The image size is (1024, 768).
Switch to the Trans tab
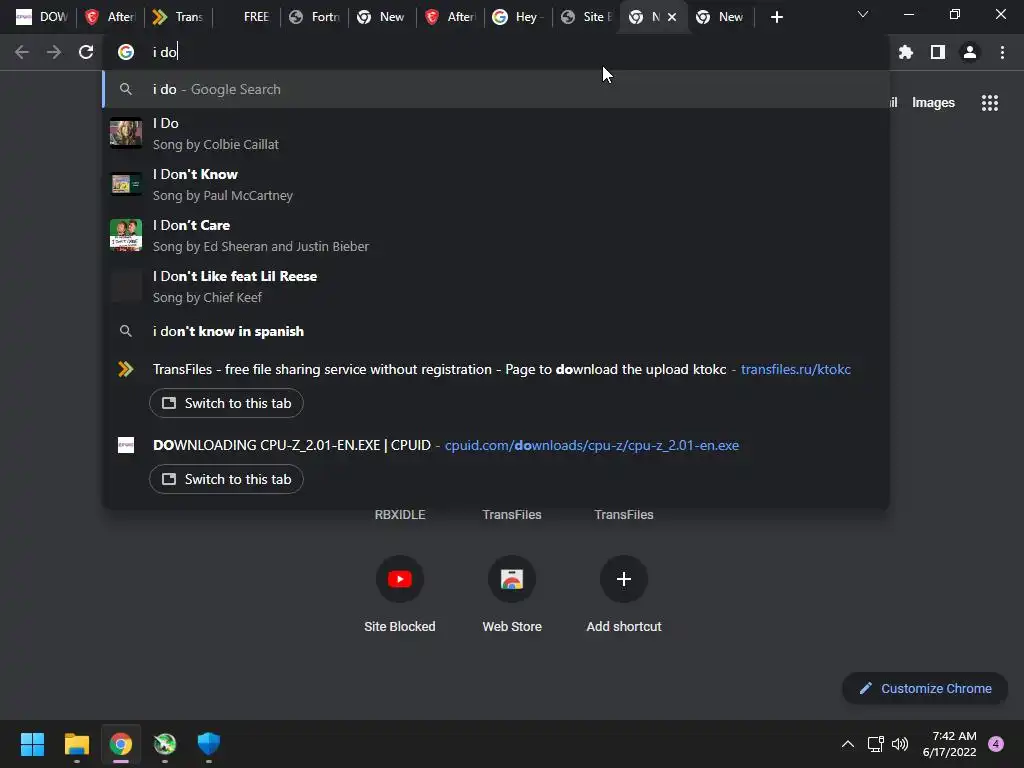point(178,17)
